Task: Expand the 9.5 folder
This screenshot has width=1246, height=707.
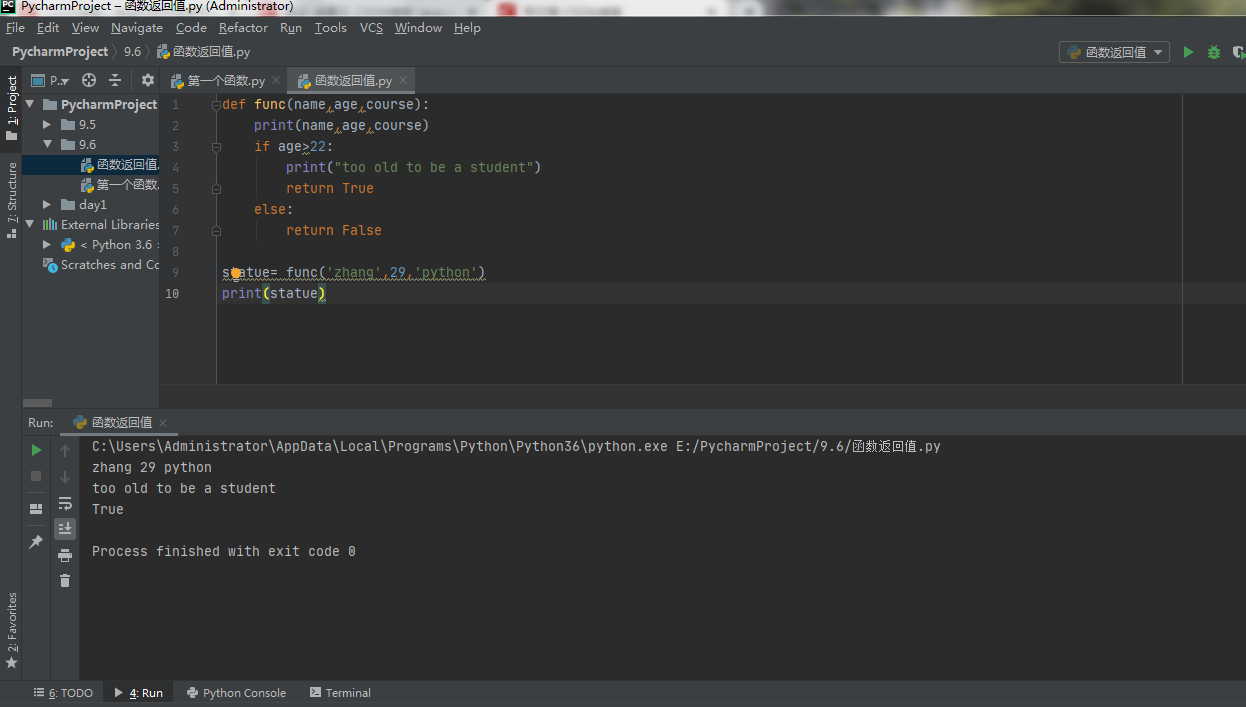Action: click(47, 125)
